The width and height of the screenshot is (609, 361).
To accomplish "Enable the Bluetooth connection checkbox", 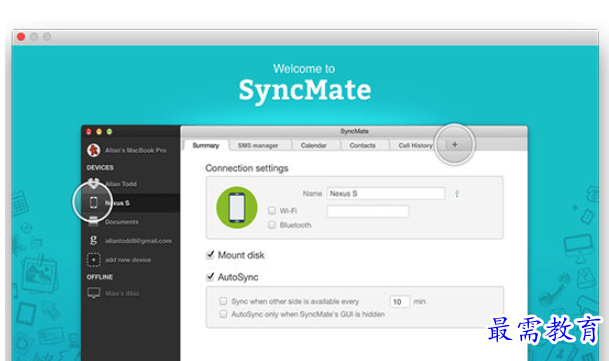I will (272, 225).
